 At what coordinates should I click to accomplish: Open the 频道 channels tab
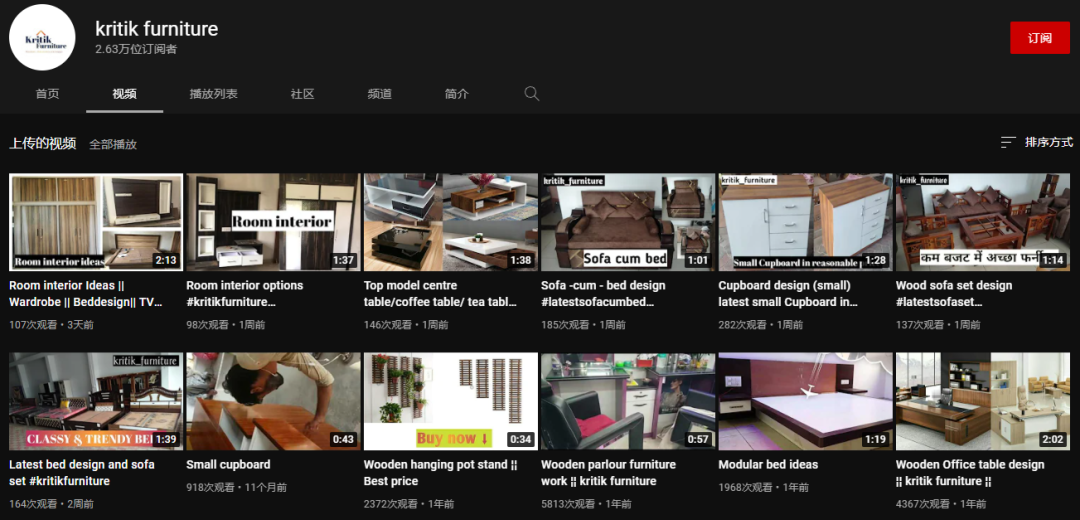click(380, 94)
